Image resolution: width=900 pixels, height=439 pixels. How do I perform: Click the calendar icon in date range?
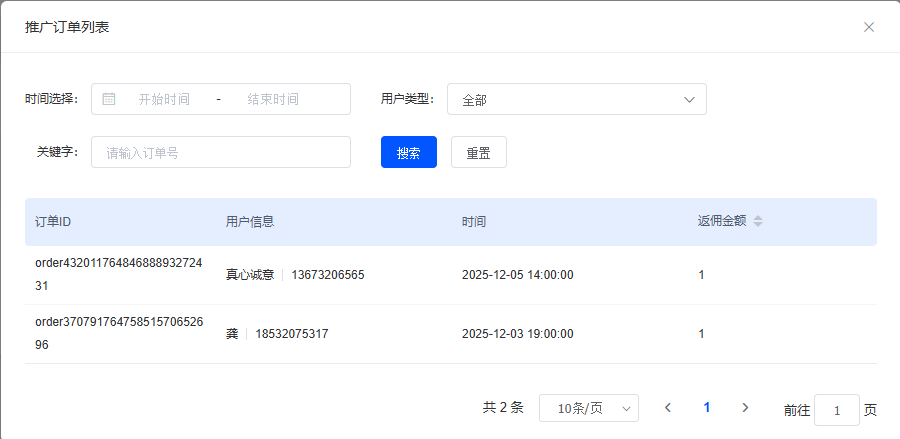coord(109,99)
